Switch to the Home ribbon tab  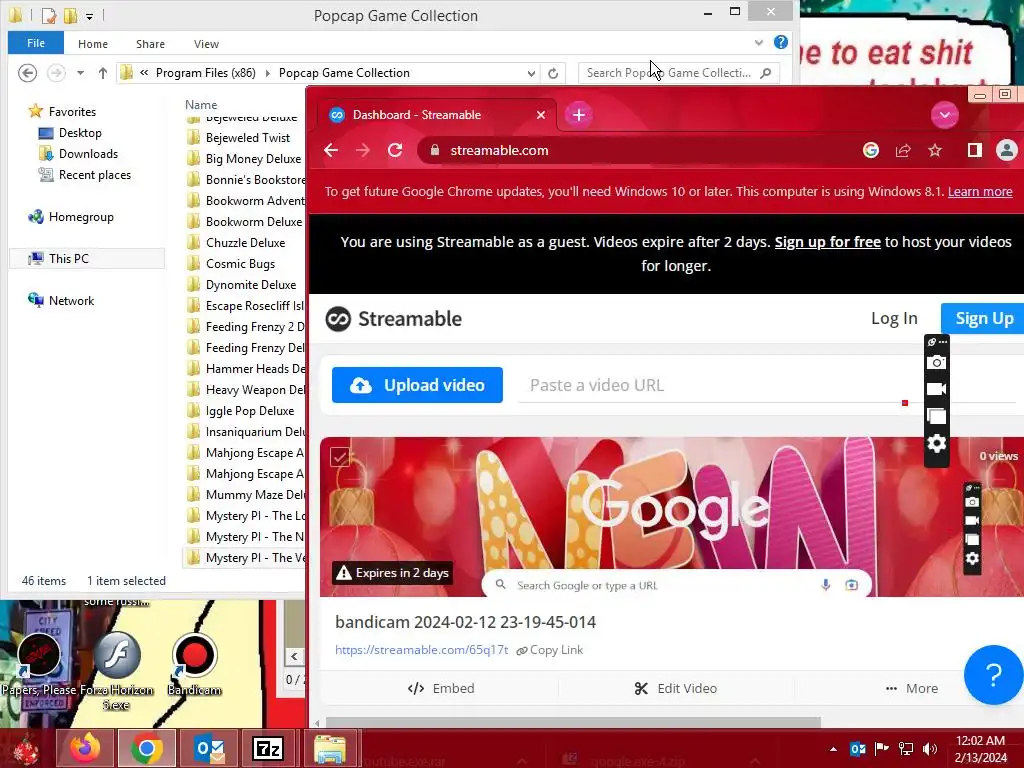(x=93, y=44)
